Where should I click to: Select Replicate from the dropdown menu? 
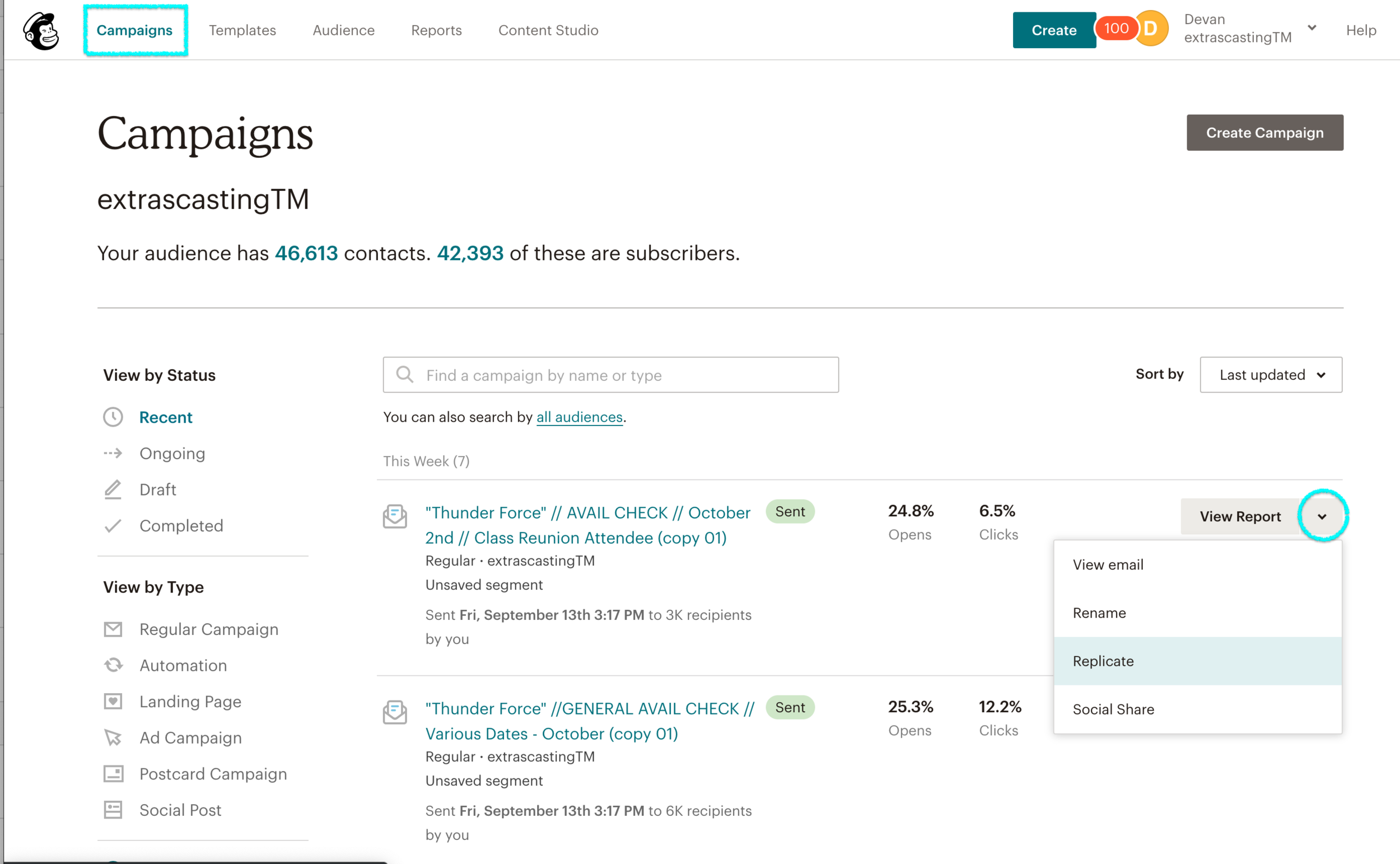pos(1198,661)
